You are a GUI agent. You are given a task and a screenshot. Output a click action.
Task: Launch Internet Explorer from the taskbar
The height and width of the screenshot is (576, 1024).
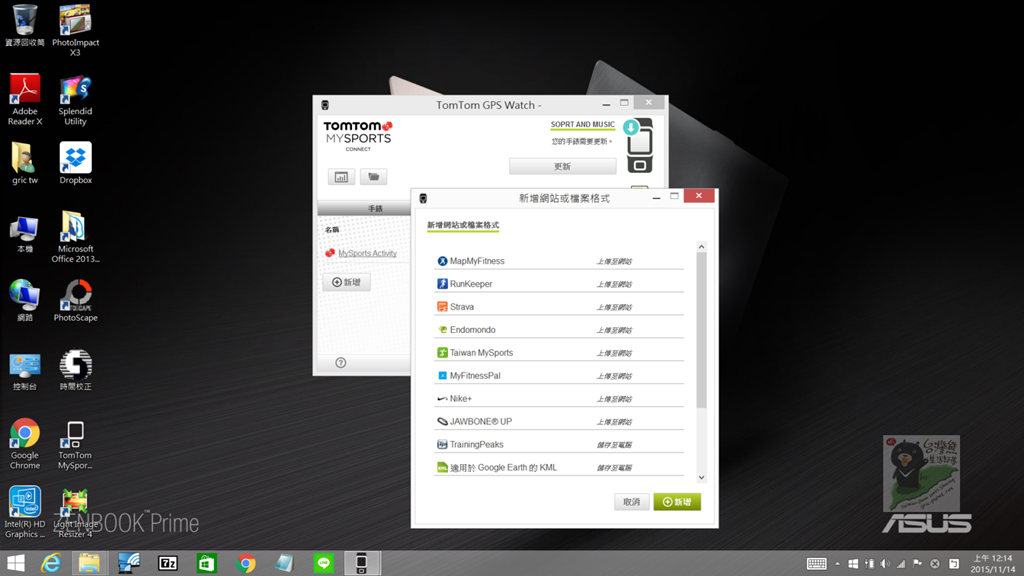51,563
